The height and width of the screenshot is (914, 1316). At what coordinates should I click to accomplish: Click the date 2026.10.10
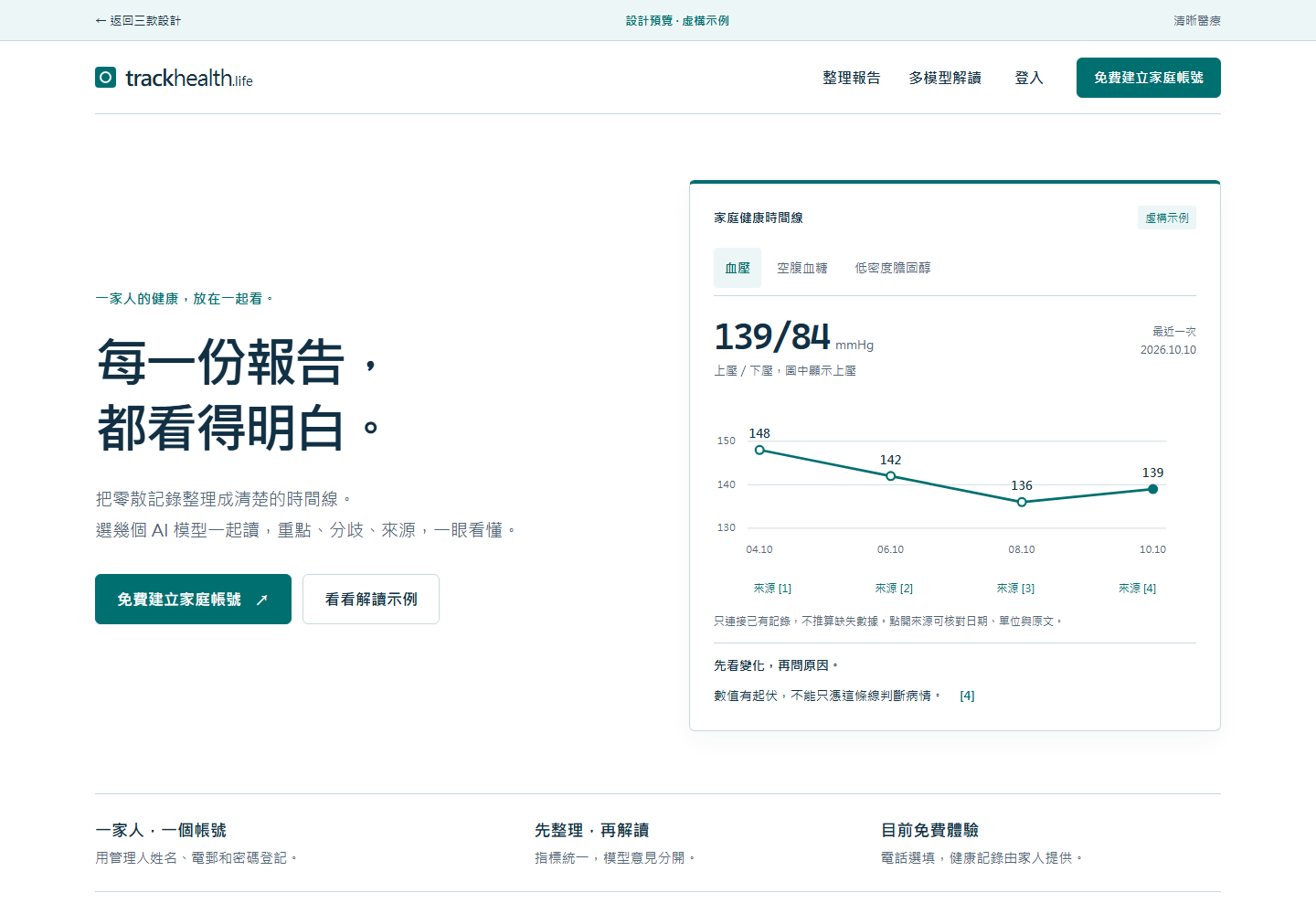click(x=1168, y=350)
